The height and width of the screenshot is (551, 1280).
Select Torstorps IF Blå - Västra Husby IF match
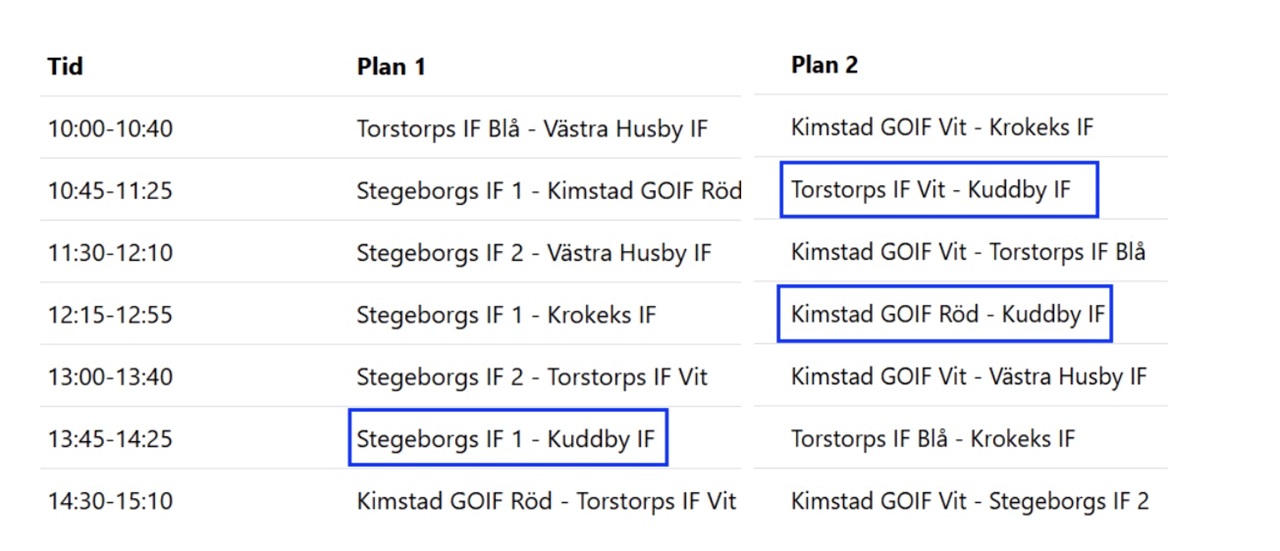point(532,129)
